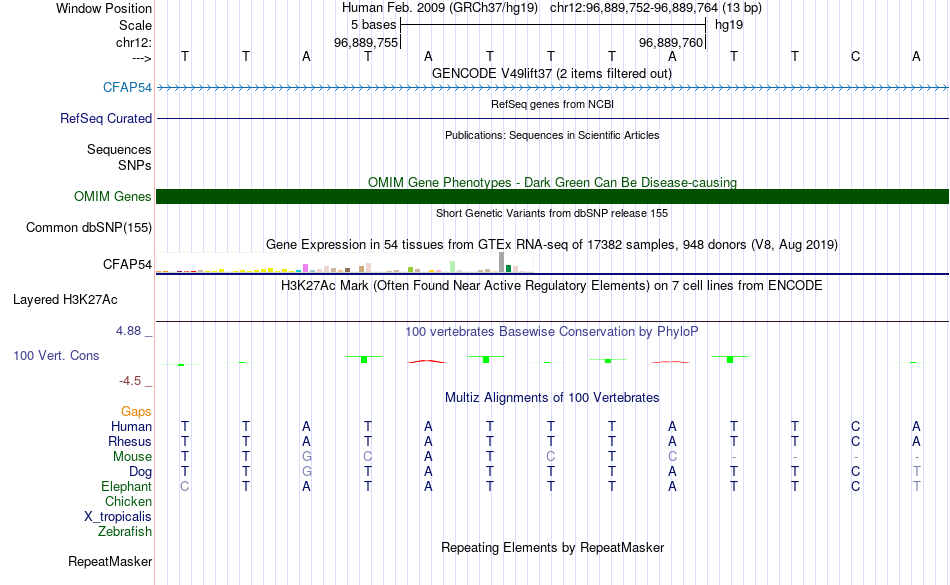Viewport: 950px width, 585px height.
Task: Click the Sequences track label
Action: click(119, 149)
